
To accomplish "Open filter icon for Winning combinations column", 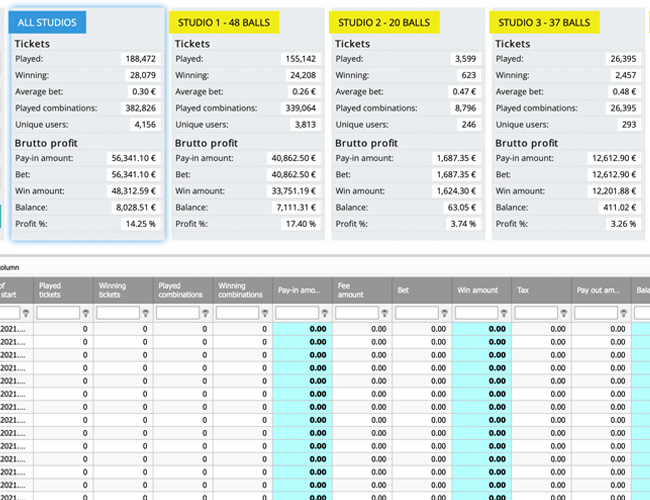I will tap(265, 313).
